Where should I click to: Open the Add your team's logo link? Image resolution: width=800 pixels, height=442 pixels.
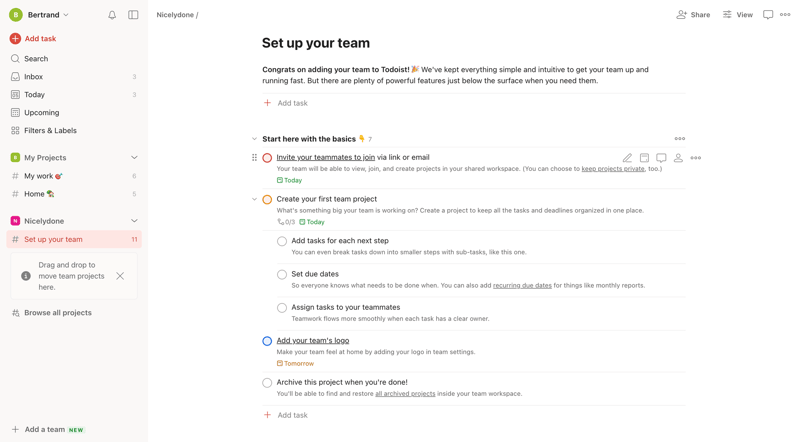coord(313,340)
